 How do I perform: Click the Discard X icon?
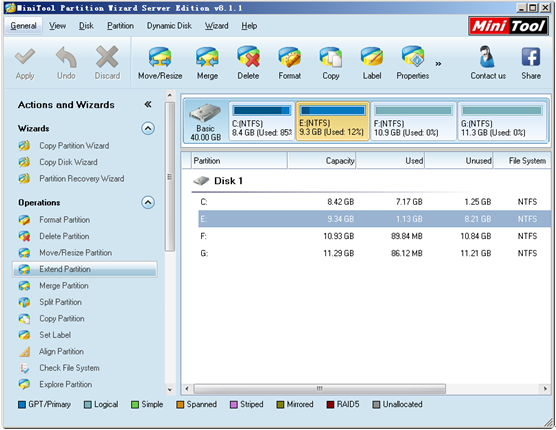tap(107, 57)
